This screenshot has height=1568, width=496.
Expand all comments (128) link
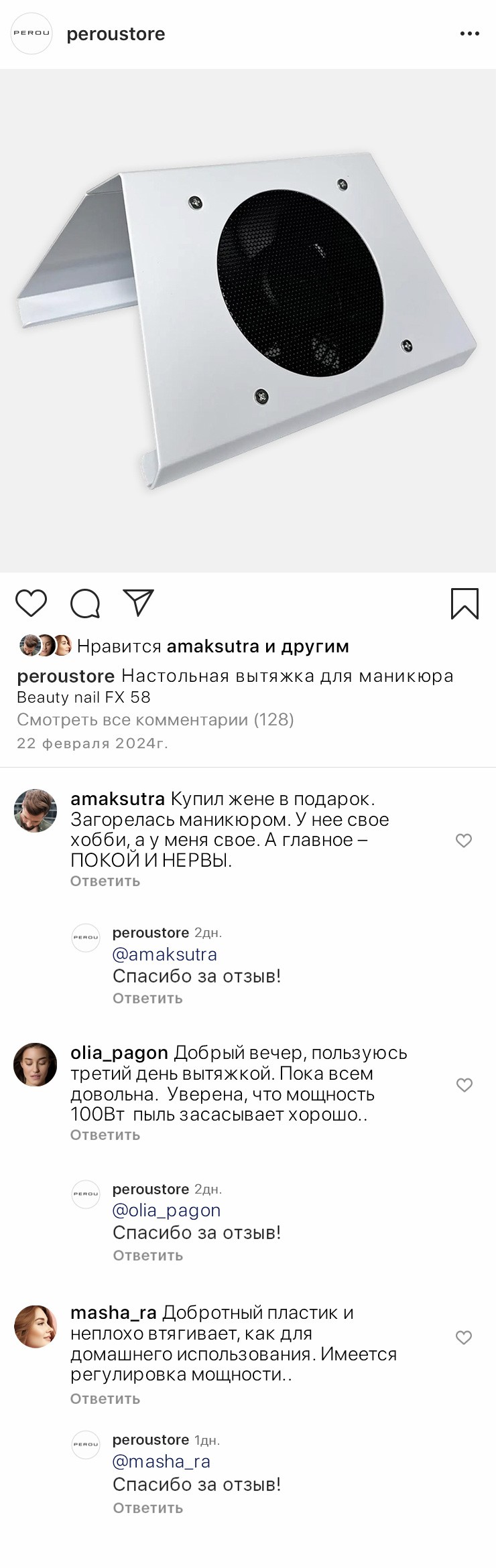pyautogui.click(x=156, y=719)
